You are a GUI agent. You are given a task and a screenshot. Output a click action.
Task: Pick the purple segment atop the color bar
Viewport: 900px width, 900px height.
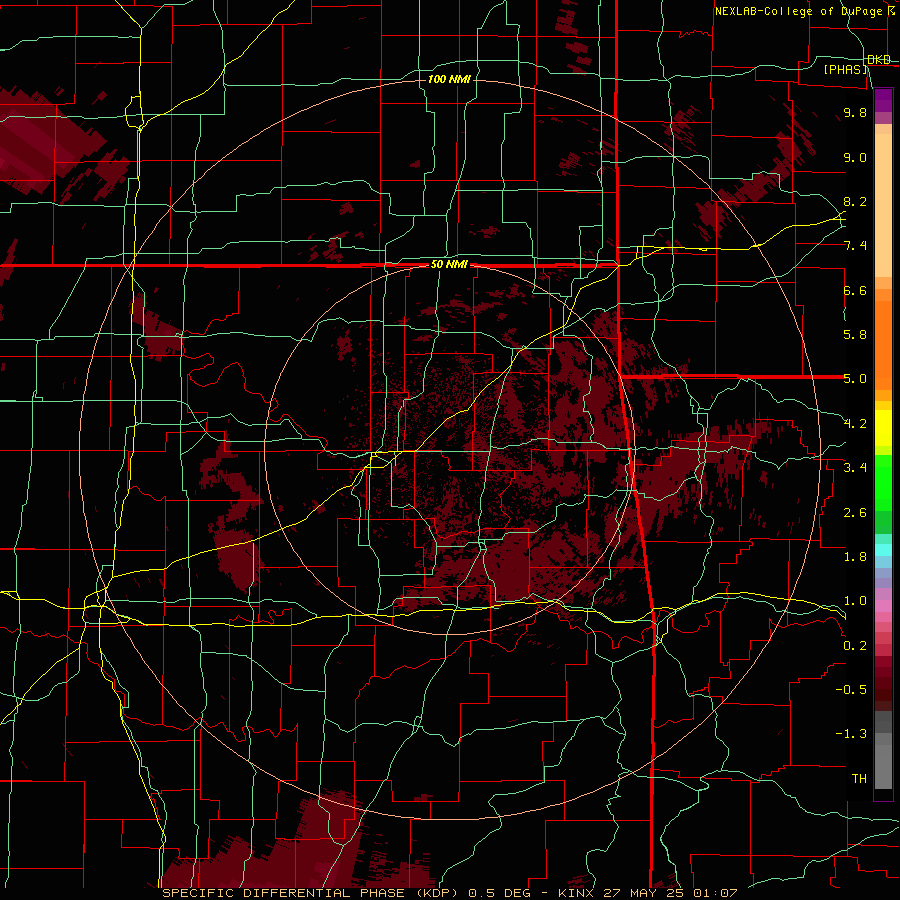[883, 101]
